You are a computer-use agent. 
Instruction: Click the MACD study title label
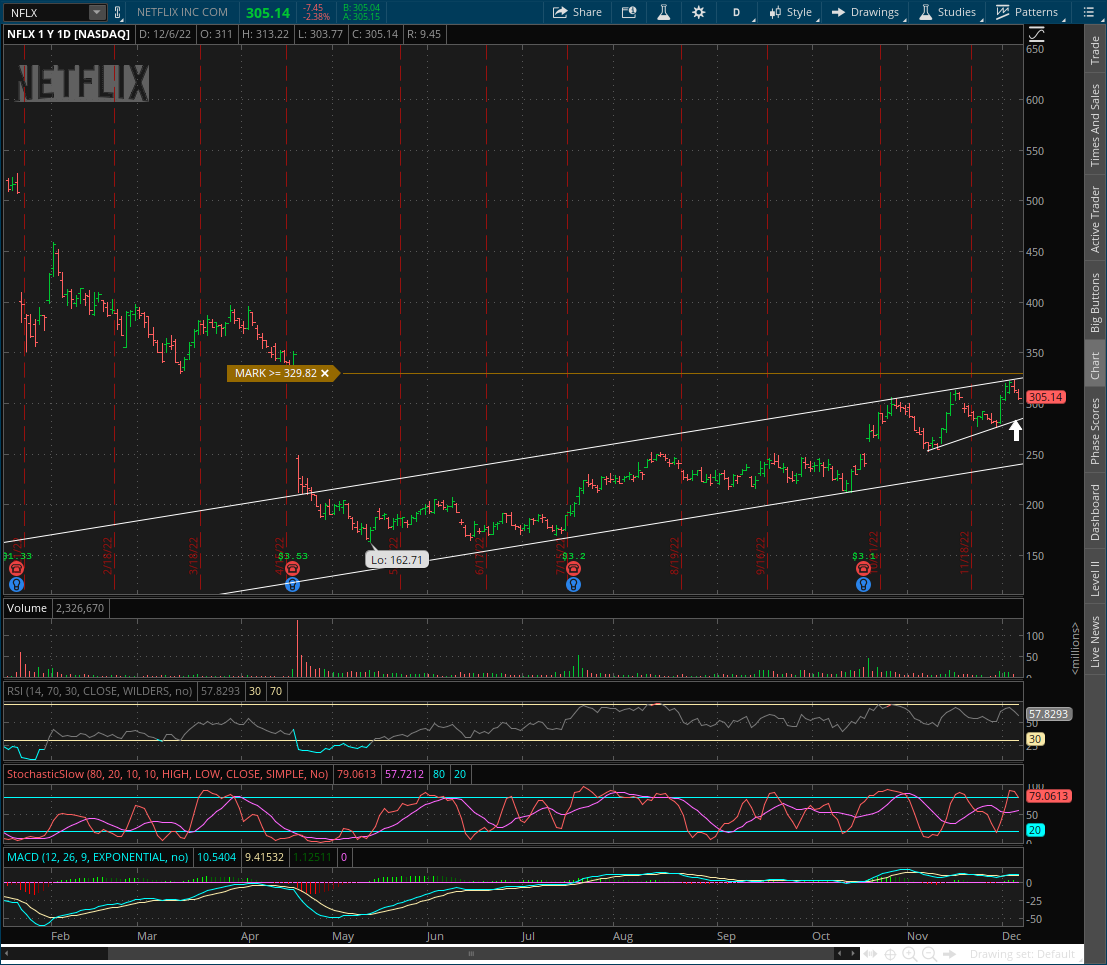[x=97, y=857]
